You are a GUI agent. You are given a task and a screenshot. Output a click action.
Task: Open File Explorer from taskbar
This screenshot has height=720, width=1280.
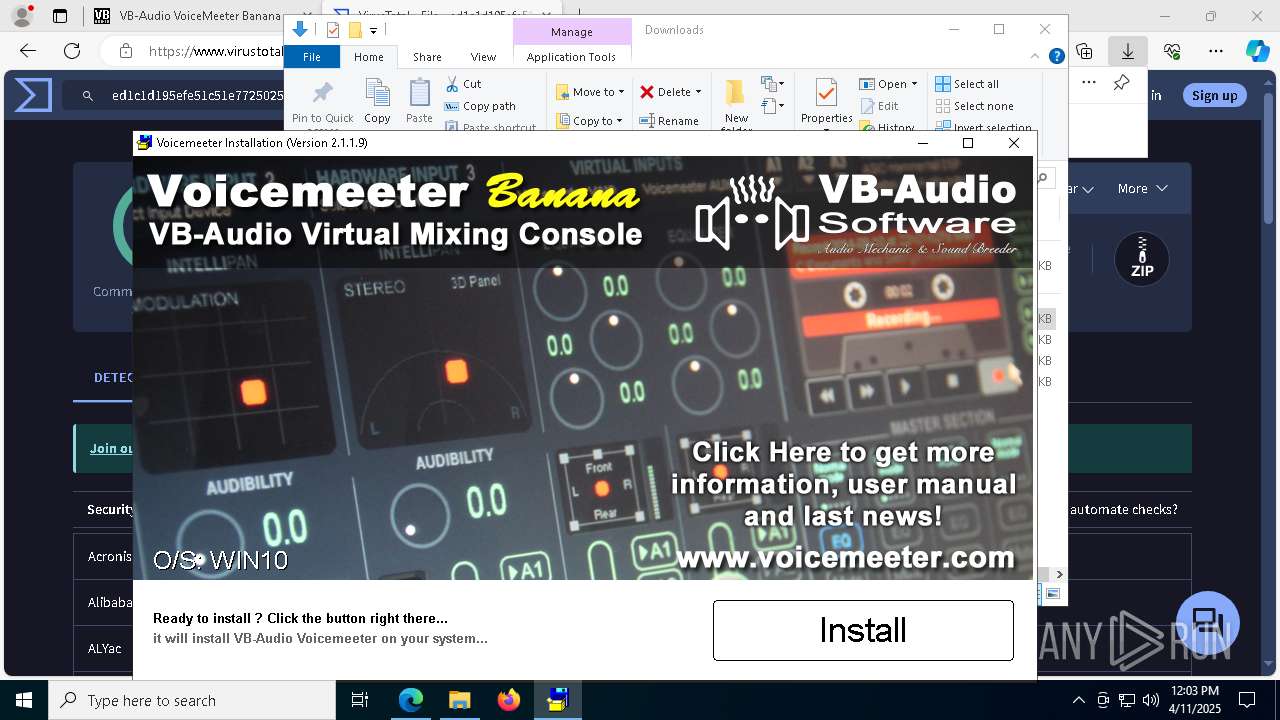point(459,700)
